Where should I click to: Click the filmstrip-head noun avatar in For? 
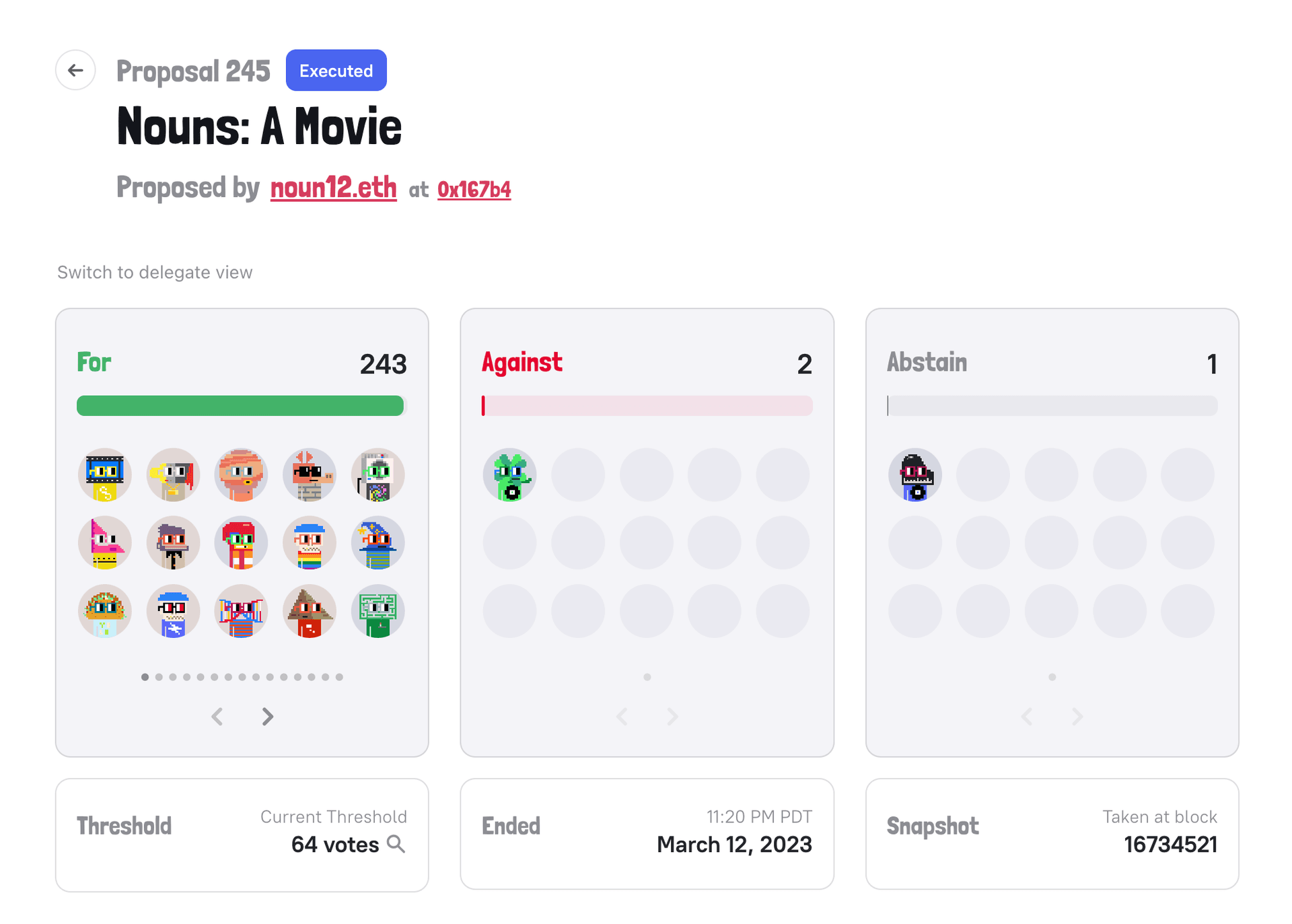click(105, 475)
